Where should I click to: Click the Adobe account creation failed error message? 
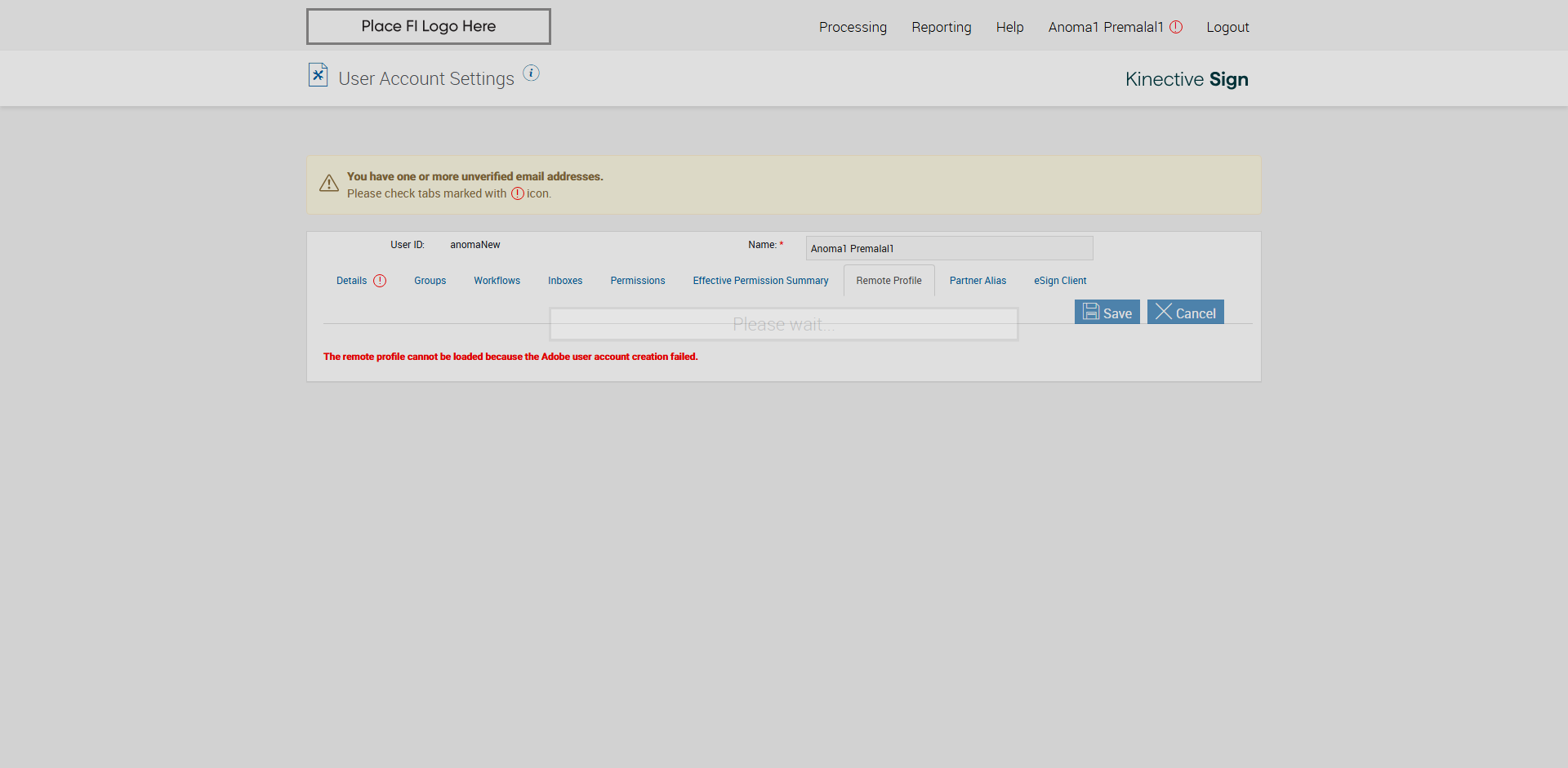tap(510, 357)
